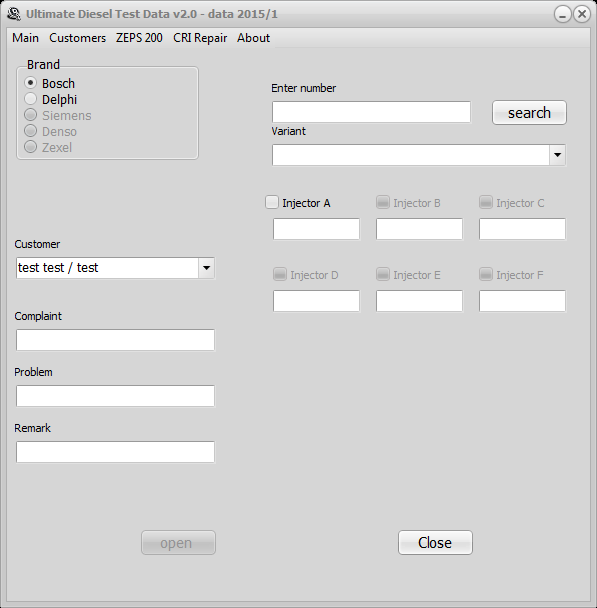Focus the Enter number input field
The image size is (597, 608).
pos(371,112)
